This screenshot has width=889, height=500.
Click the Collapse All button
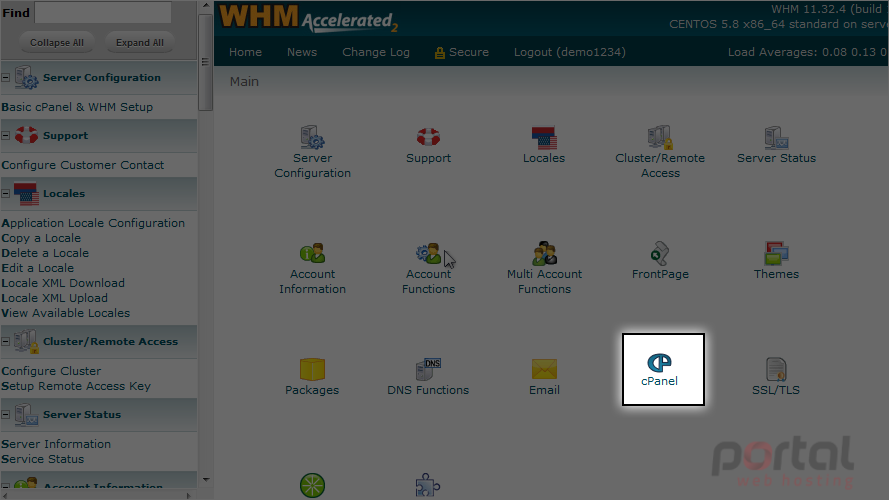click(57, 43)
